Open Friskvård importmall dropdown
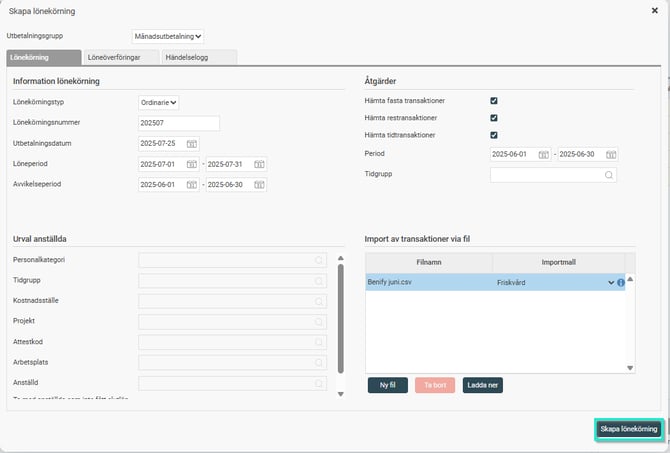 pyautogui.click(x=610, y=283)
